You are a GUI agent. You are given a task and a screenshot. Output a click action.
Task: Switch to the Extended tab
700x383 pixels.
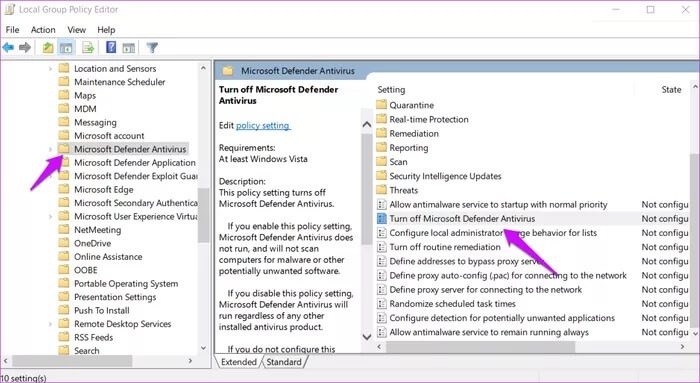[x=239, y=362]
